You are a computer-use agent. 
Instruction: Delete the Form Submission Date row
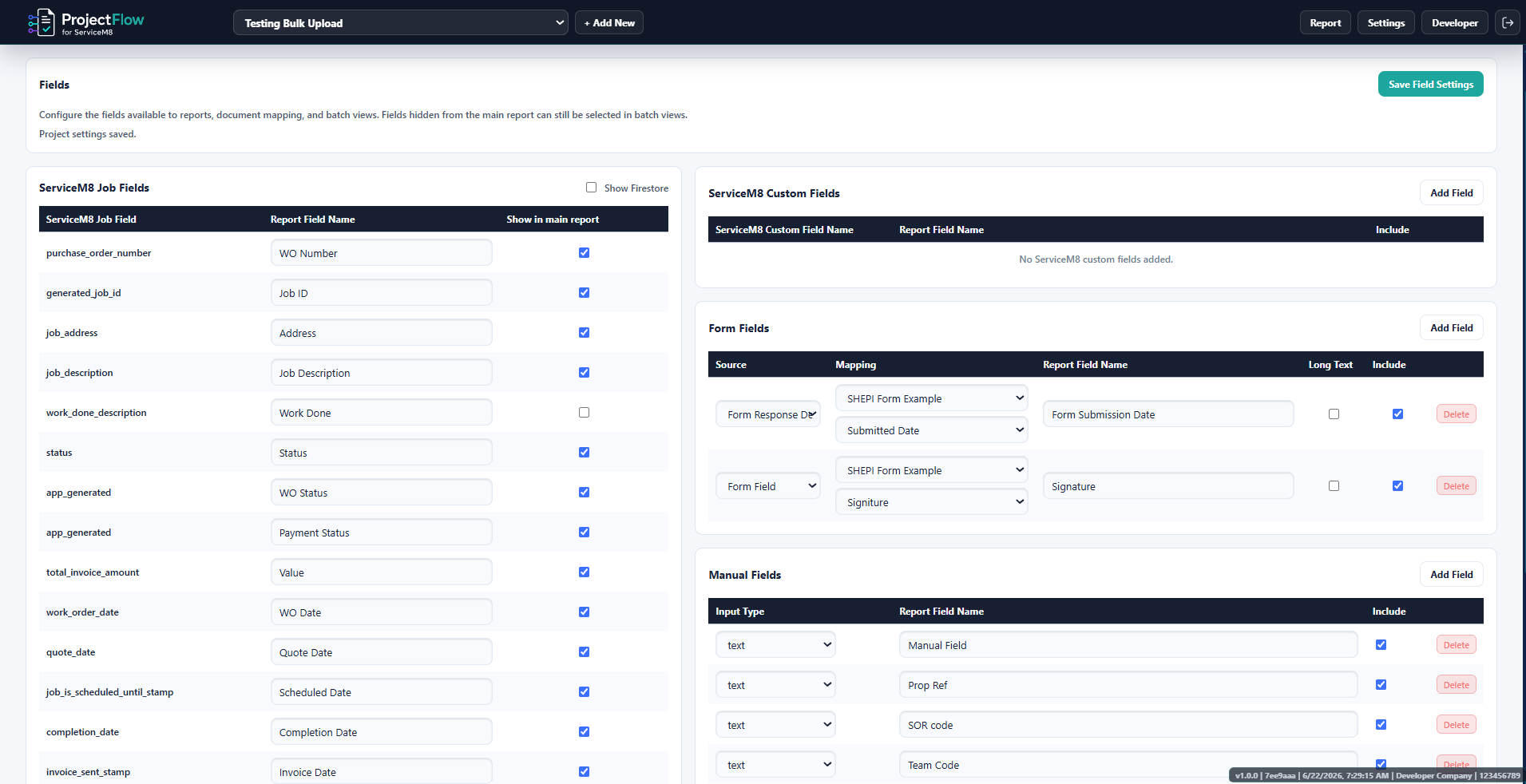click(1457, 414)
